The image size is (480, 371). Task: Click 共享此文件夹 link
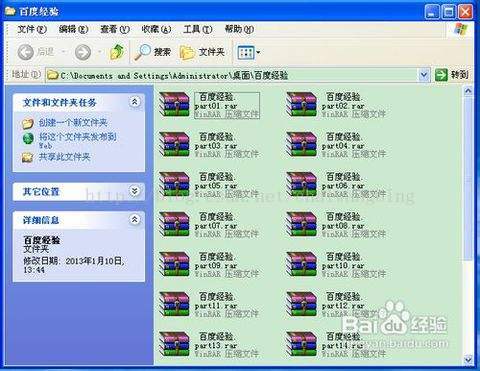coord(64,157)
